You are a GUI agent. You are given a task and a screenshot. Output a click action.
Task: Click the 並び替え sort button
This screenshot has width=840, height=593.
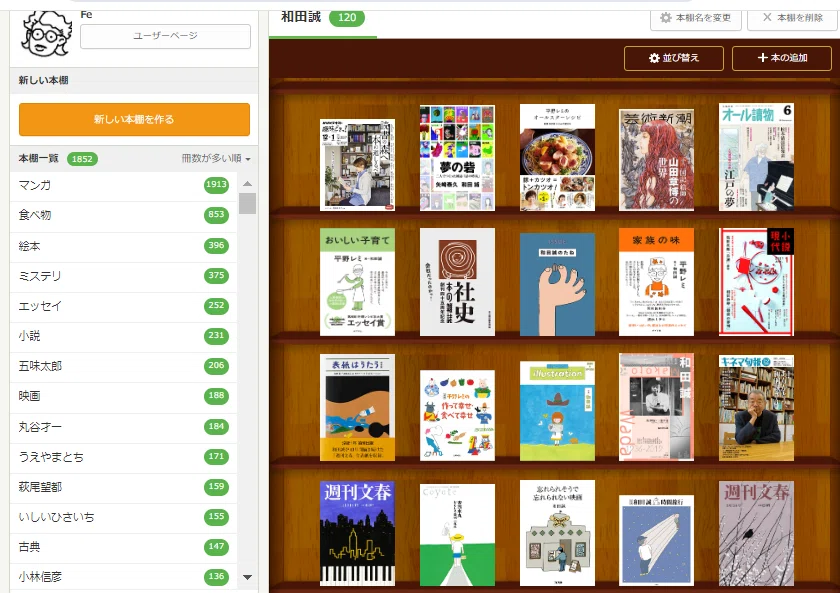click(x=673, y=58)
